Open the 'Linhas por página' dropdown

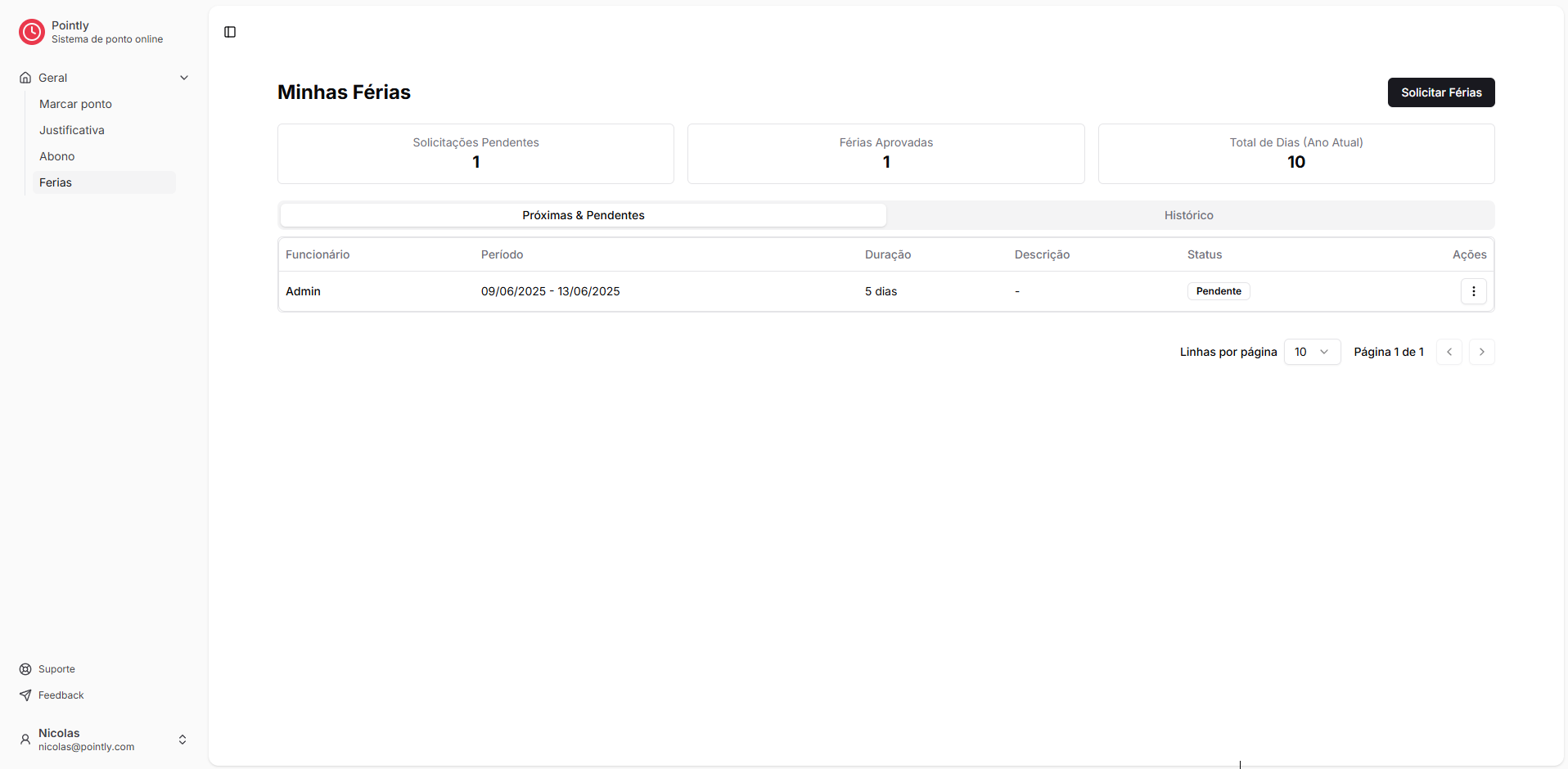1312,351
